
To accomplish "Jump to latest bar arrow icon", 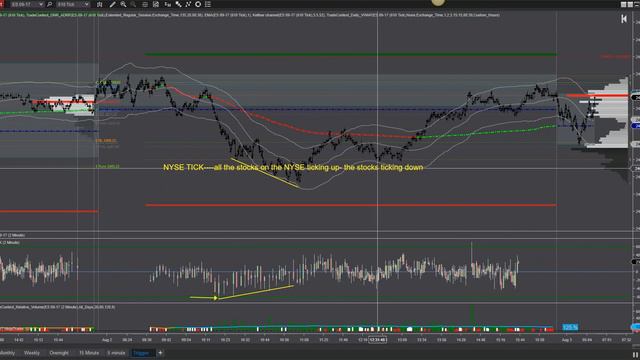I will 624,19.
